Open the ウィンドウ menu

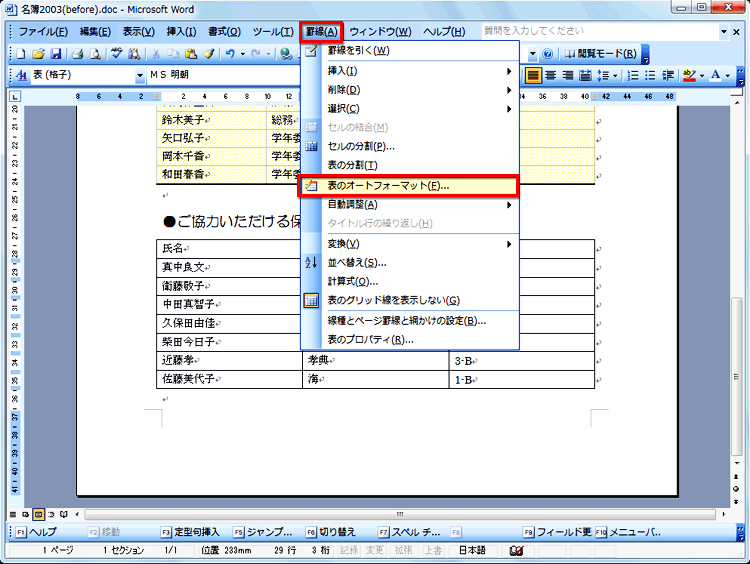point(381,32)
